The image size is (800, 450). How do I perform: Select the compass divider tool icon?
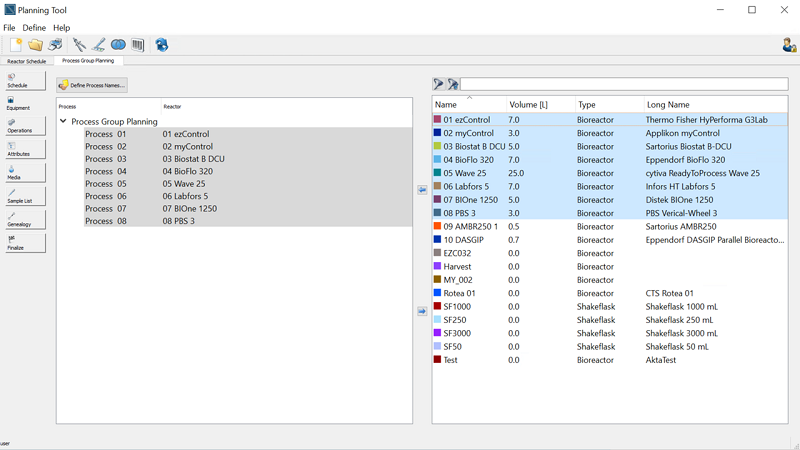pyautogui.click(x=79, y=45)
